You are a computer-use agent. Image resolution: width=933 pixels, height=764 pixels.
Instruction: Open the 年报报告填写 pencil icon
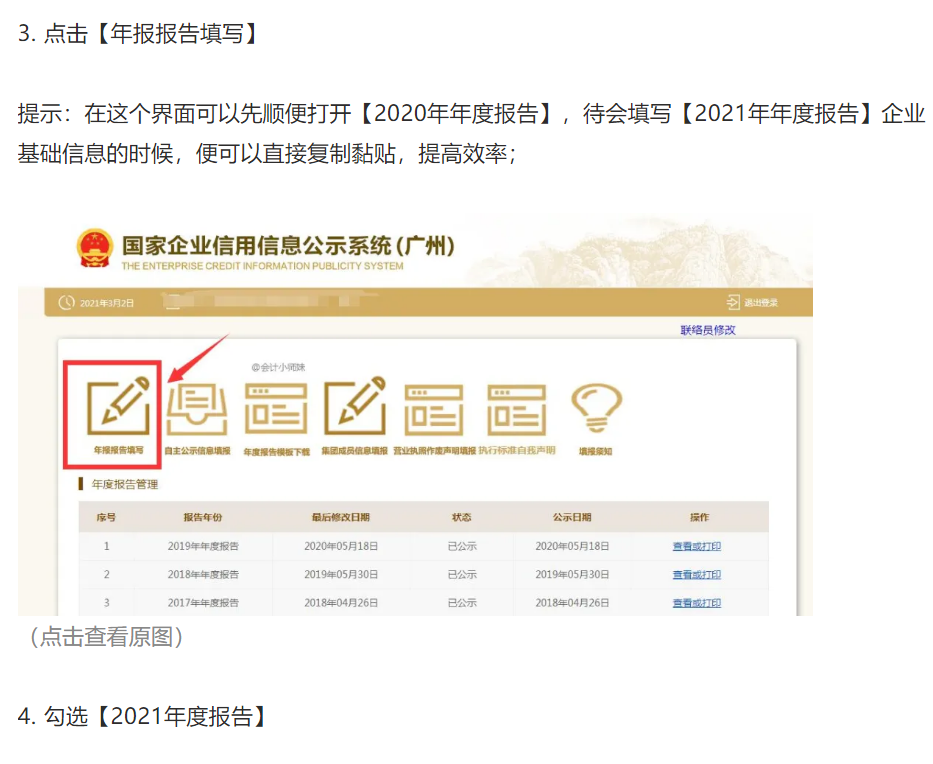point(118,405)
